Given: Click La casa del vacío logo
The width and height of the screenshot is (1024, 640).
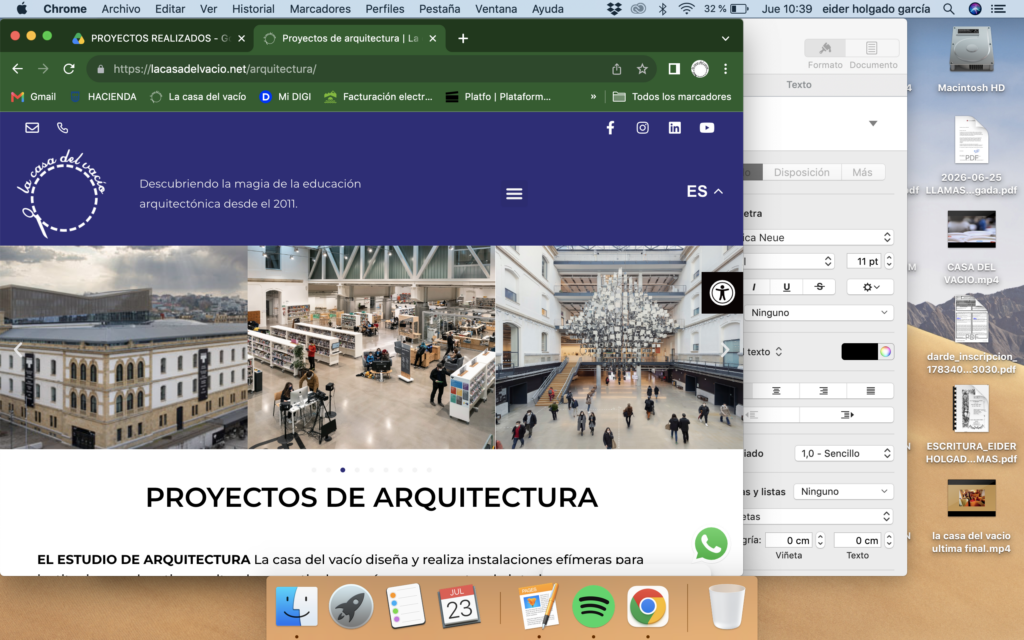Looking at the screenshot, I should (x=61, y=193).
